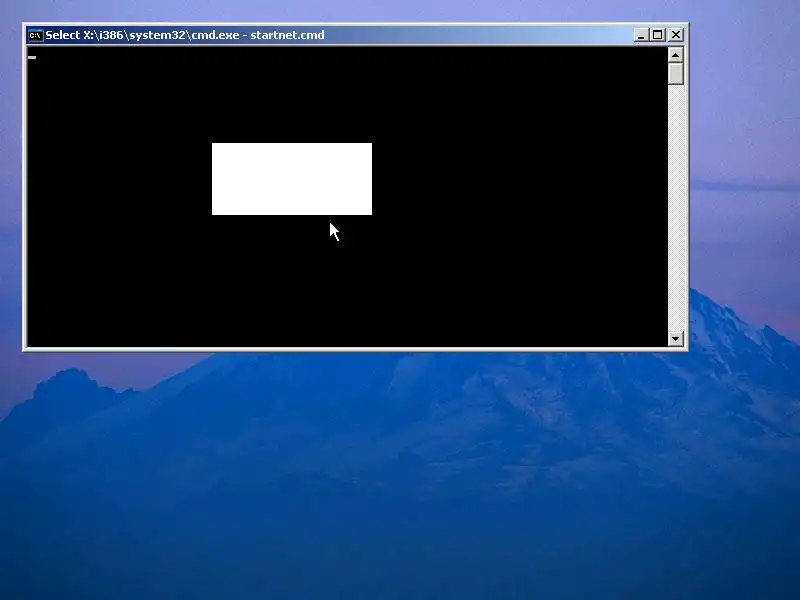Maximize the cmd.exe window
The width and height of the screenshot is (800, 600).
click(657, 35)
